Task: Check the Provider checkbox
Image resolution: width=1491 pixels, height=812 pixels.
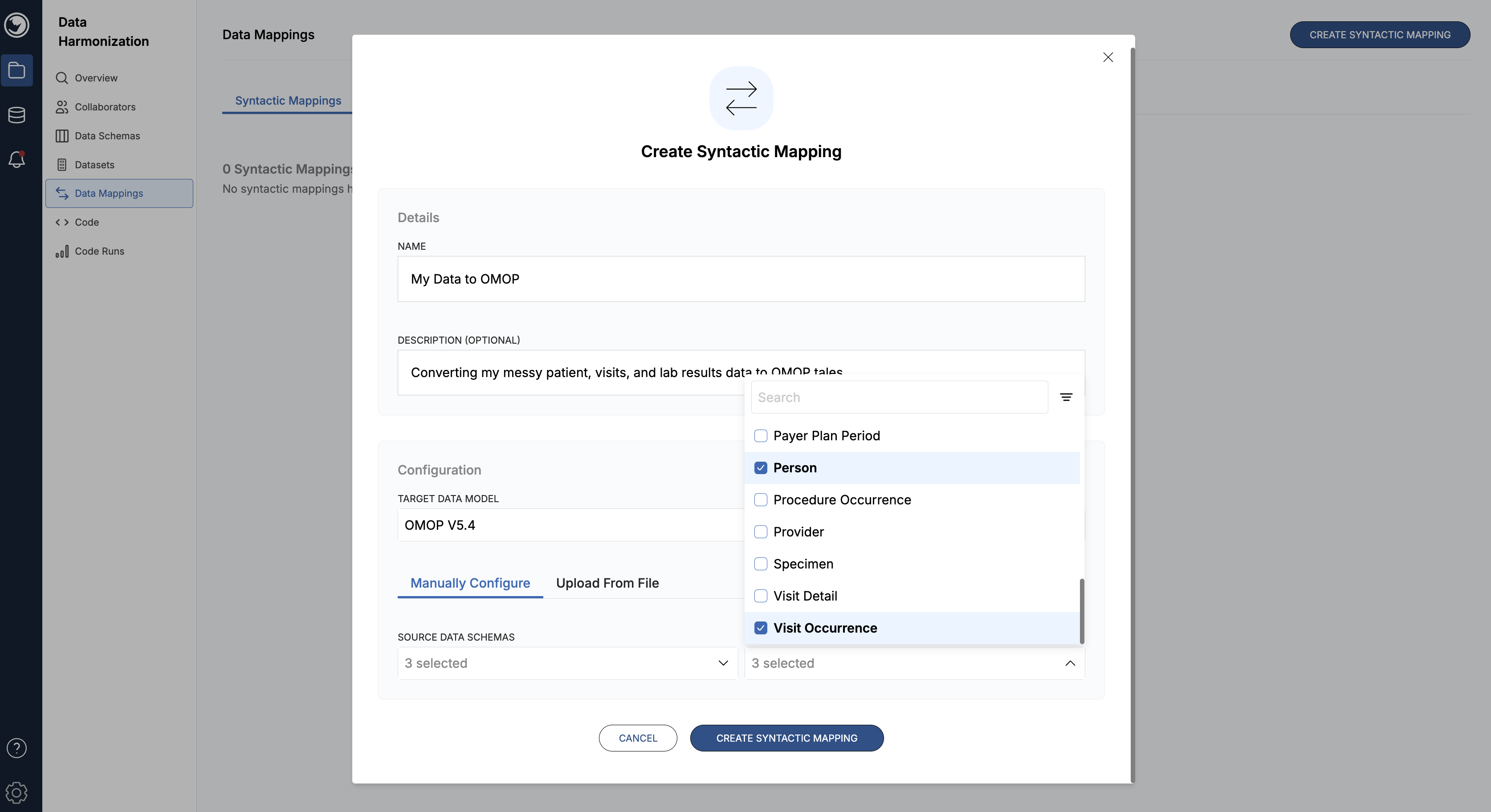Action: 761,531
